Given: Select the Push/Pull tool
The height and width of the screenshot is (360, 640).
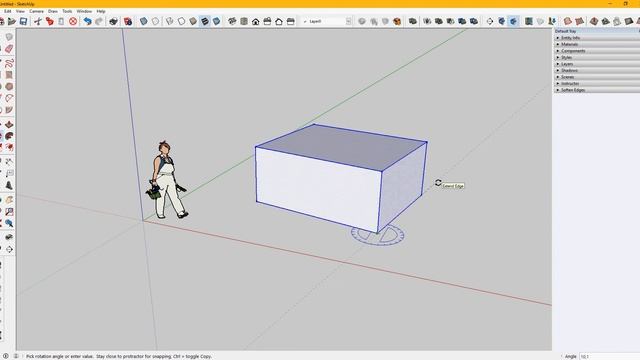Looking at the screenshot, I should [9, 124].
